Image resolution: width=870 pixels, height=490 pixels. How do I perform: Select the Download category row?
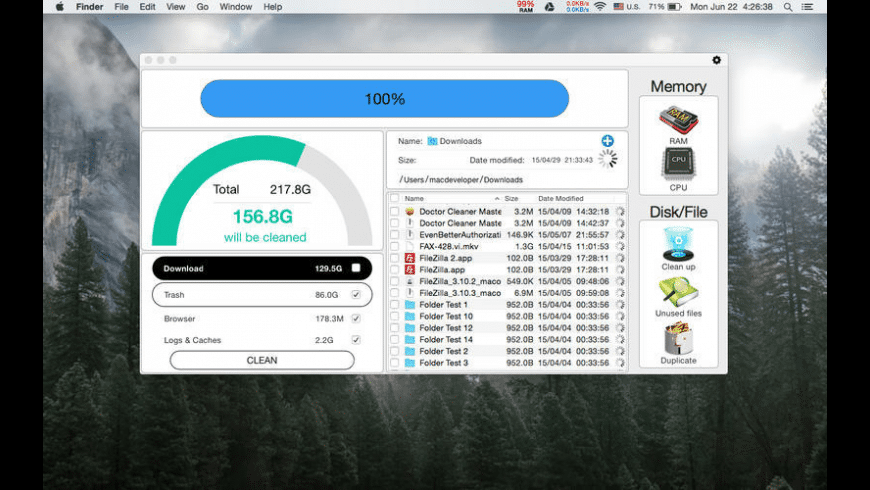click(262, 268)
